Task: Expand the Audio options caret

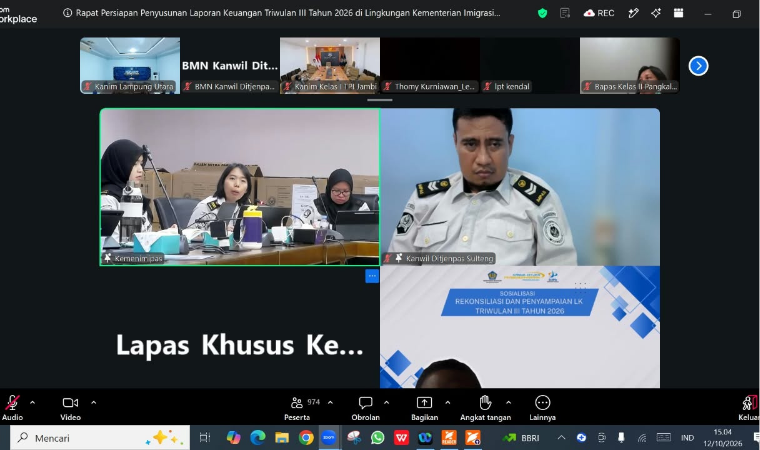Action: 32,402
